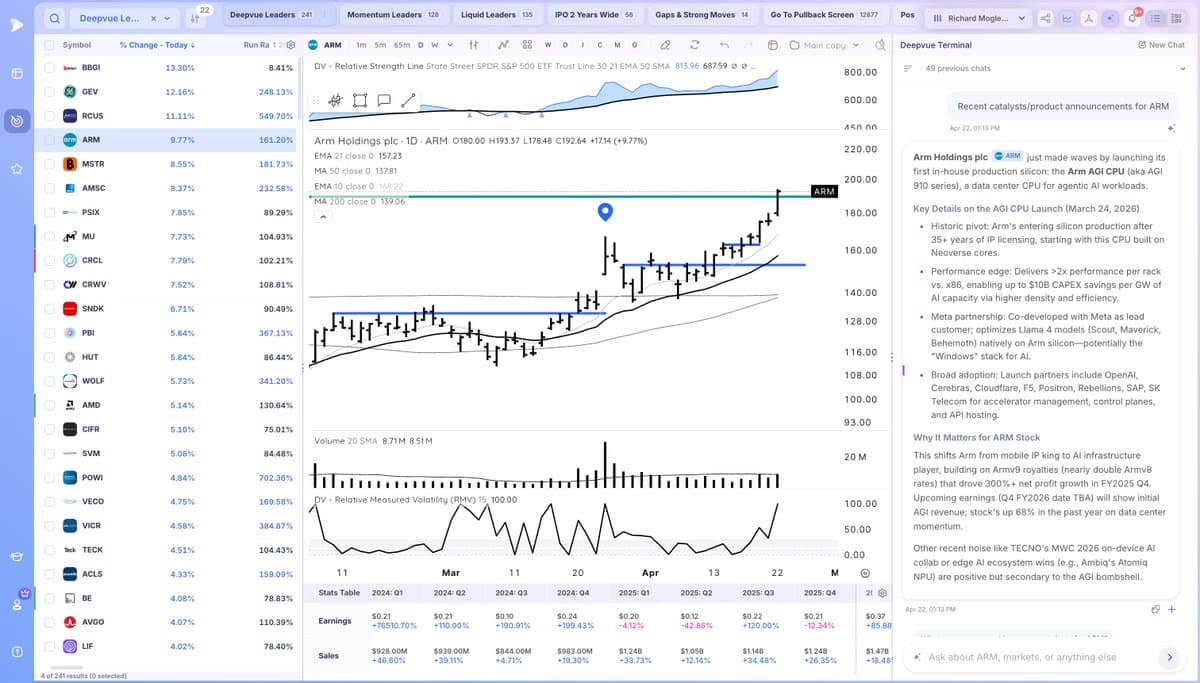This screenshot has height=683, width=1200.
Task: Open the dashboard layout icon in the left sidebar
Action: 17,75
